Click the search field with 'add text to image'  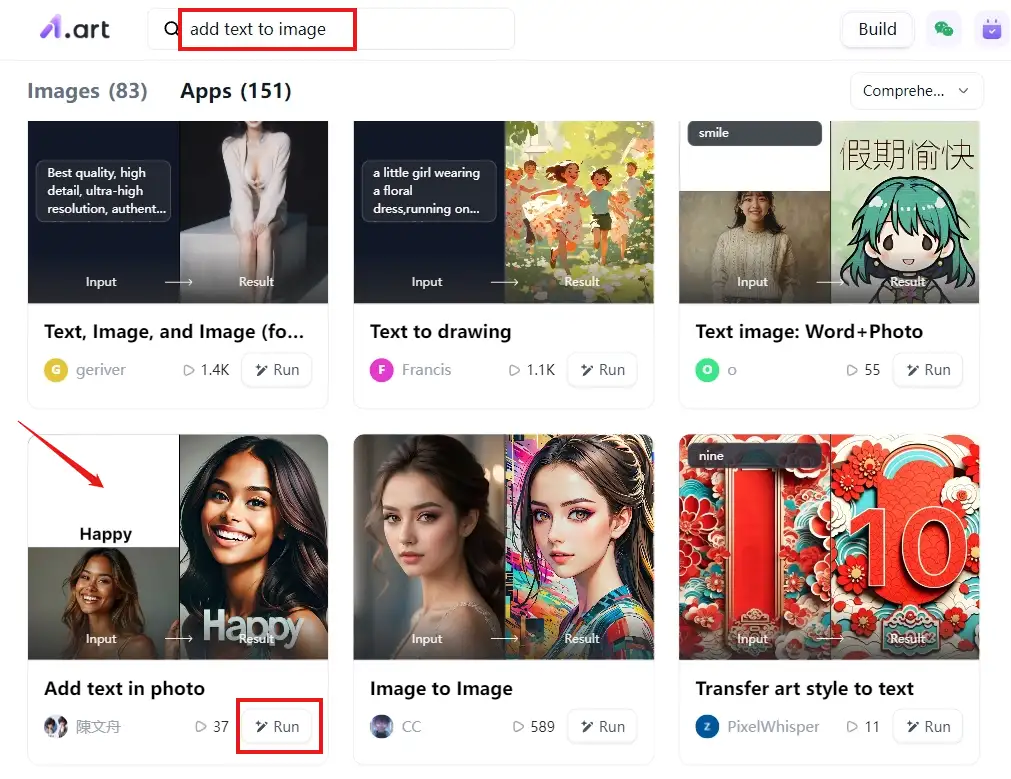click(340, 29)
